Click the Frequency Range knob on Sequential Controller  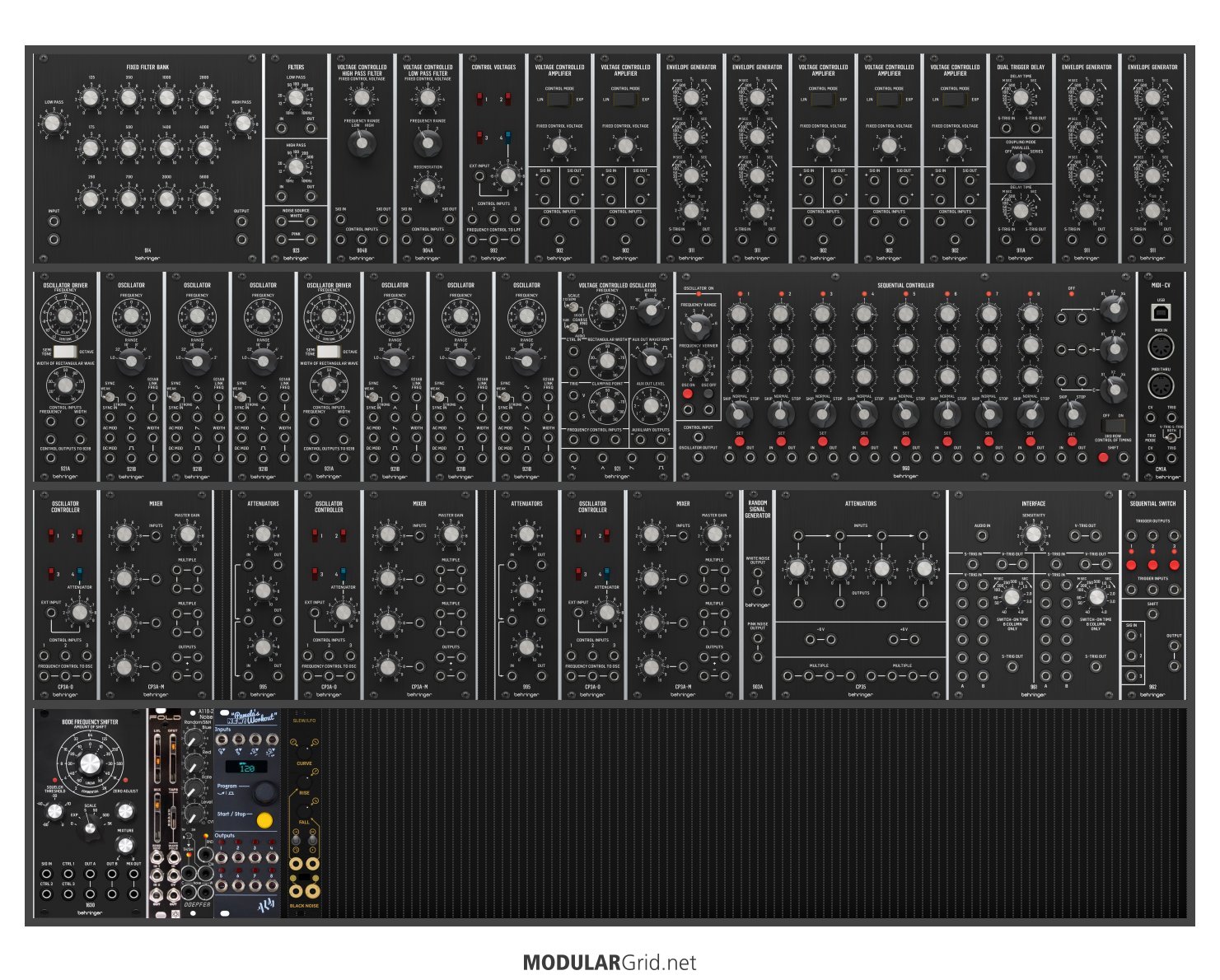pyautogui.click(x=698, y=325)
